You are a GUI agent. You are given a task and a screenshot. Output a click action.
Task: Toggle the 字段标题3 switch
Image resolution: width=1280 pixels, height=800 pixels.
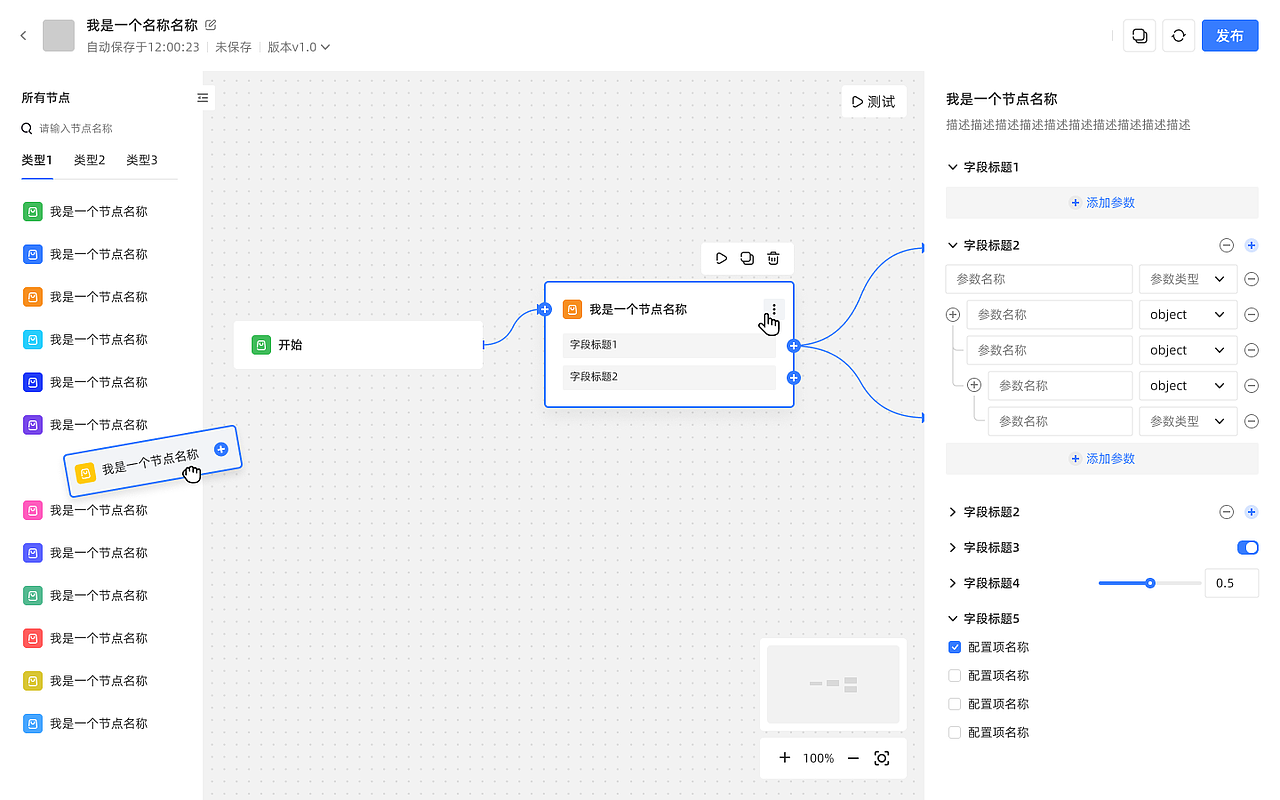click(x=1248, y=547)
